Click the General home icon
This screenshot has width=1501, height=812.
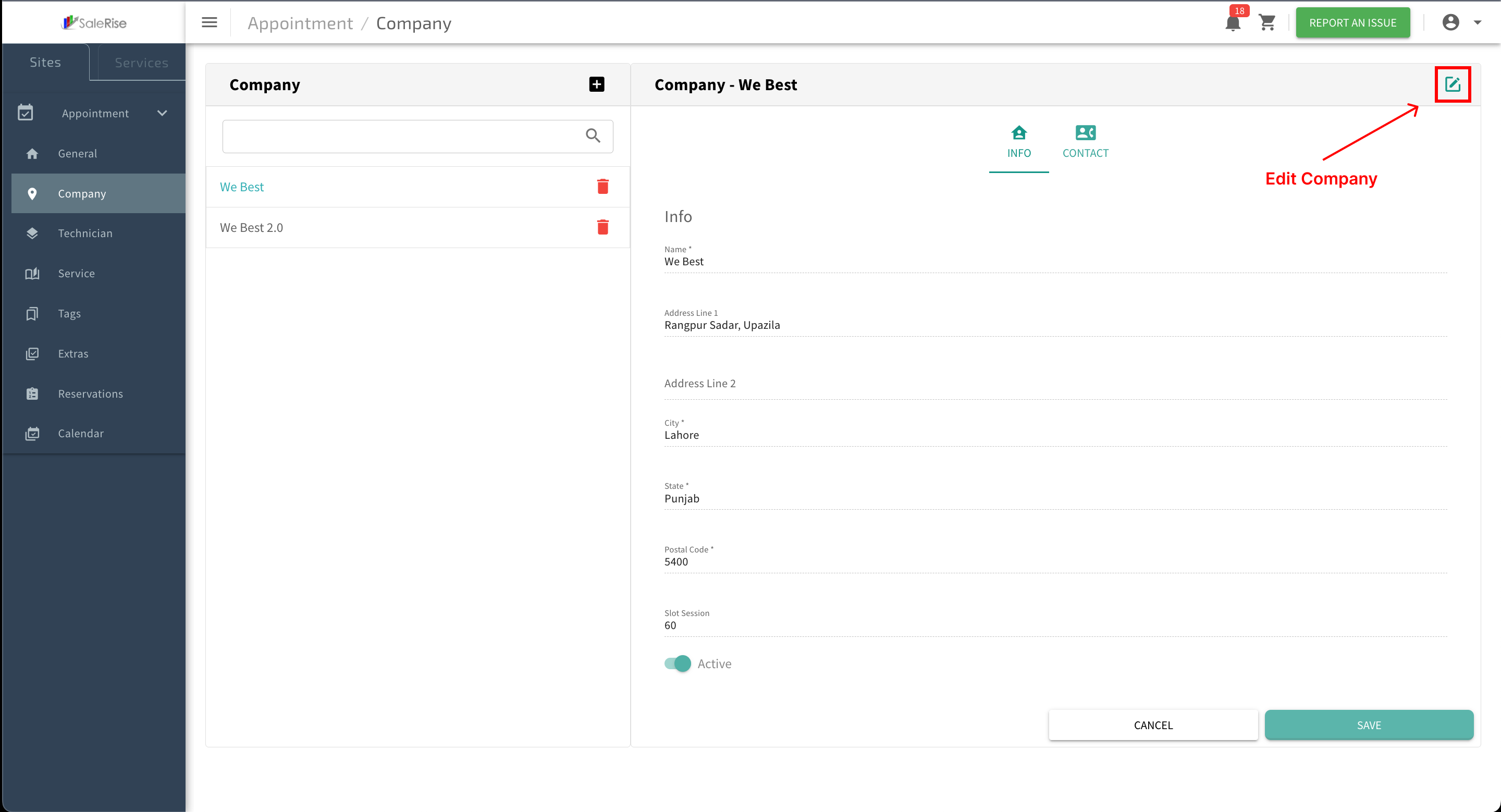point(32,153)
